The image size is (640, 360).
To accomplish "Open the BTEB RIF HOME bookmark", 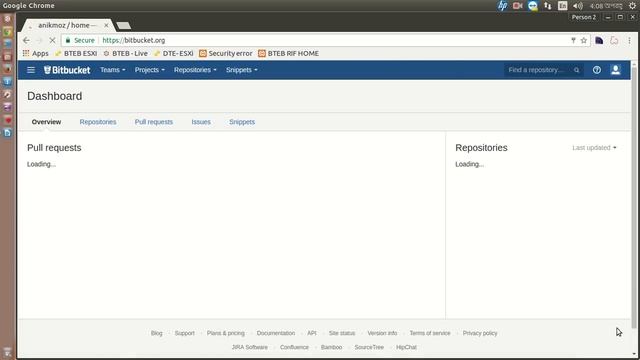I will point(289,53).
